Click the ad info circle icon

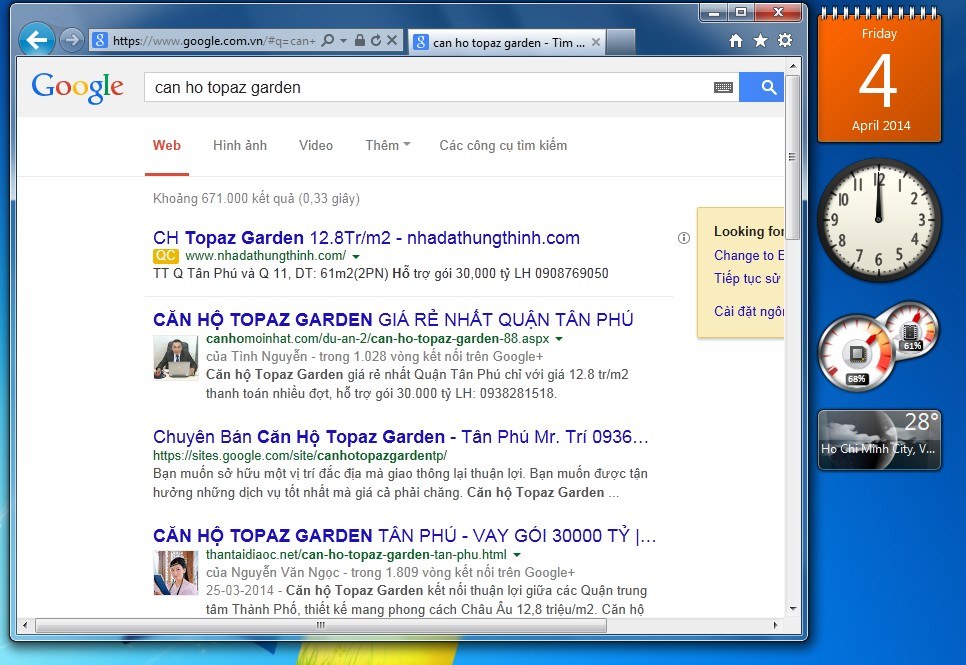click(684, 238)
